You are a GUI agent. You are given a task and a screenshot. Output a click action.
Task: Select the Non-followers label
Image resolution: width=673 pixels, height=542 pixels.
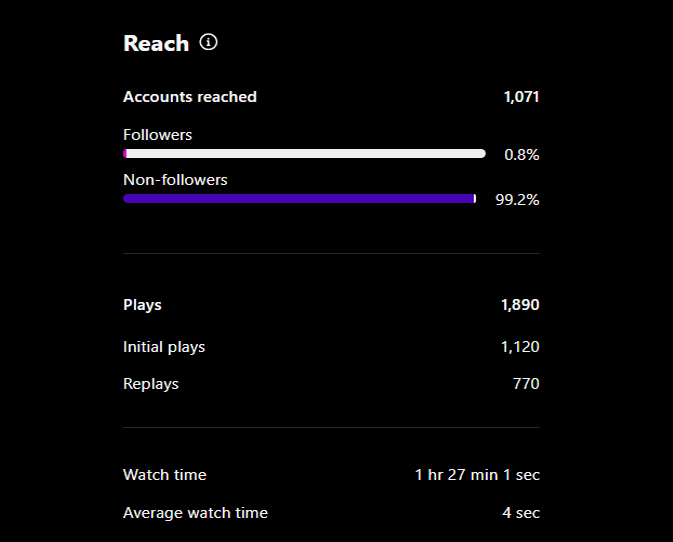[x=175, y=180]
